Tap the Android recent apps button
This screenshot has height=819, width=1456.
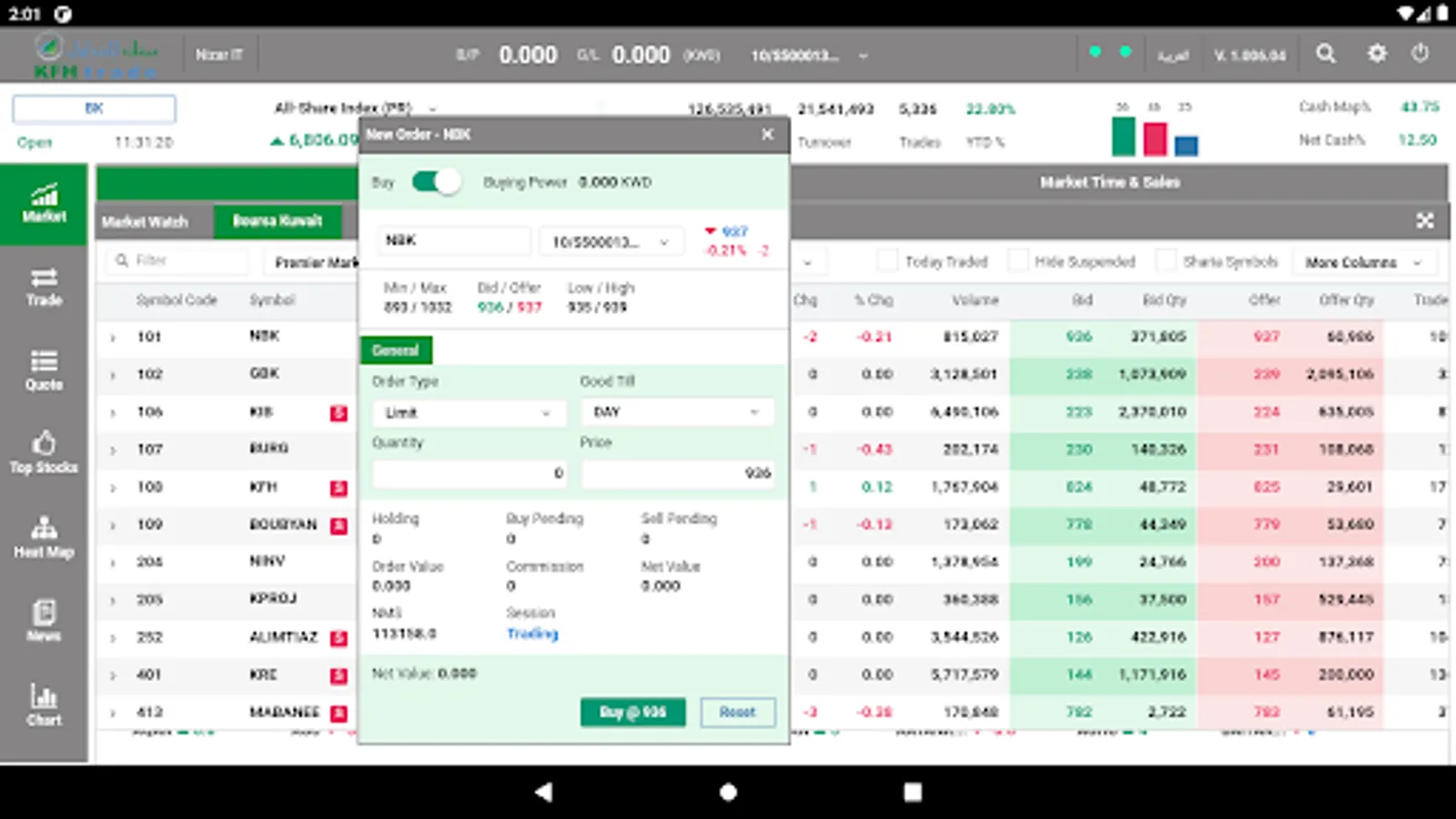click(x=913, y=792)
